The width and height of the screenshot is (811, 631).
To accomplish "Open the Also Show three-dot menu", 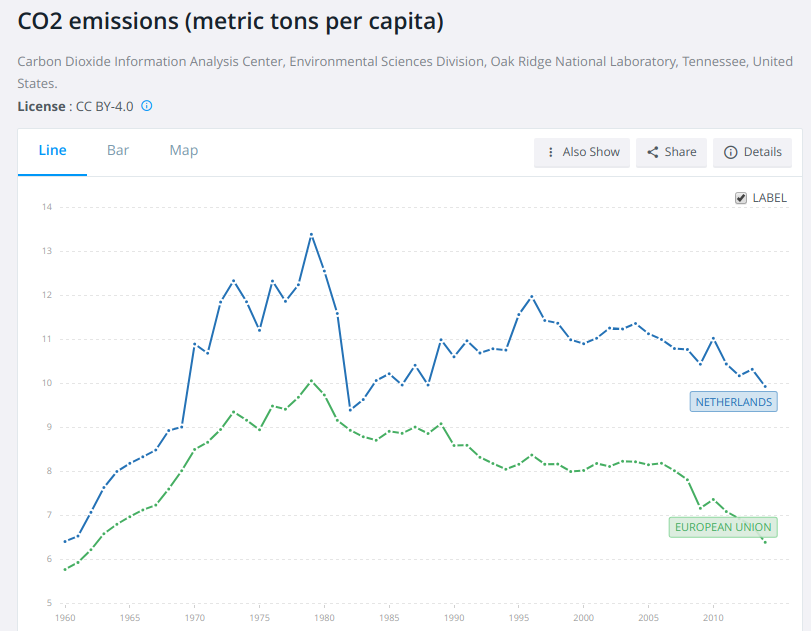I will (550, 152).
